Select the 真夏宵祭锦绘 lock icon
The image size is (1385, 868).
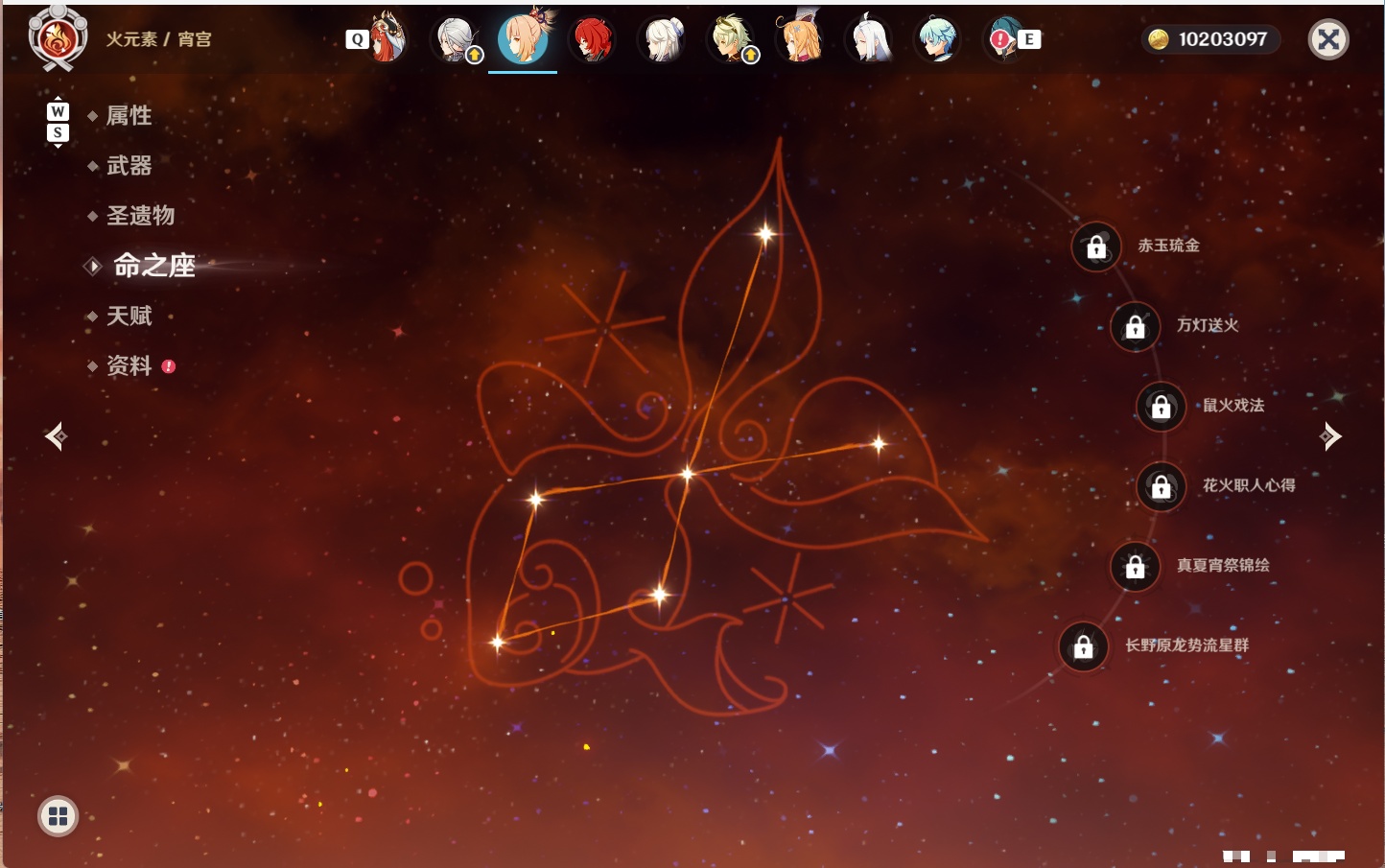tap(1136, 567)
